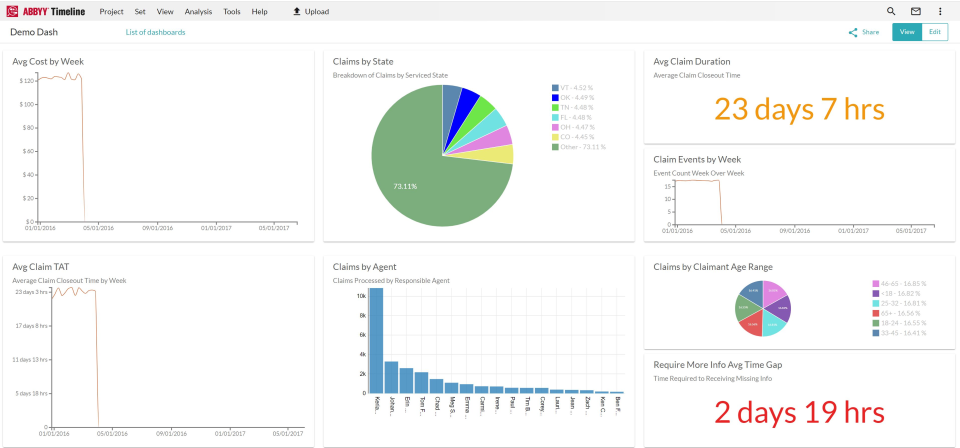
Task: Switch dashboard to View mode
Action: (906, 32)
